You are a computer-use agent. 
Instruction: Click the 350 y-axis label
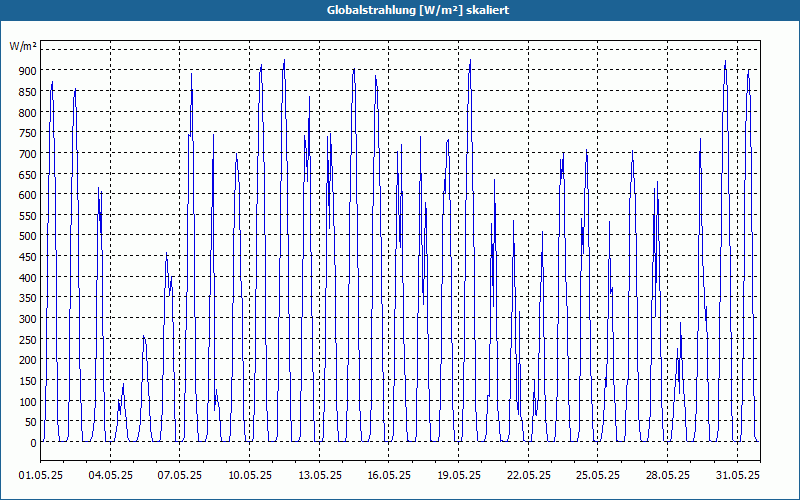tap(28, 298)
